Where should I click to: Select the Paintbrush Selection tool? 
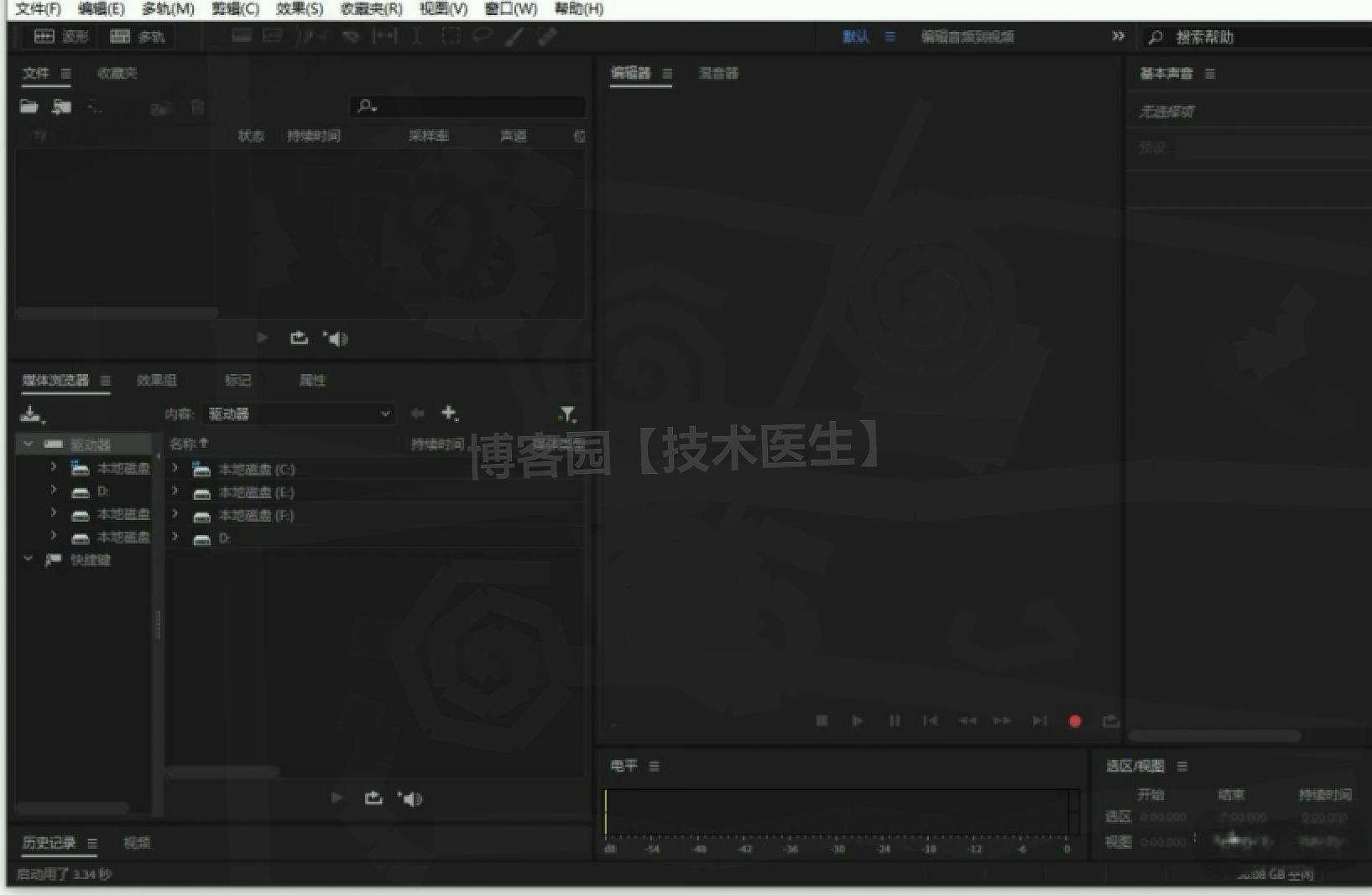click(514, 36)
